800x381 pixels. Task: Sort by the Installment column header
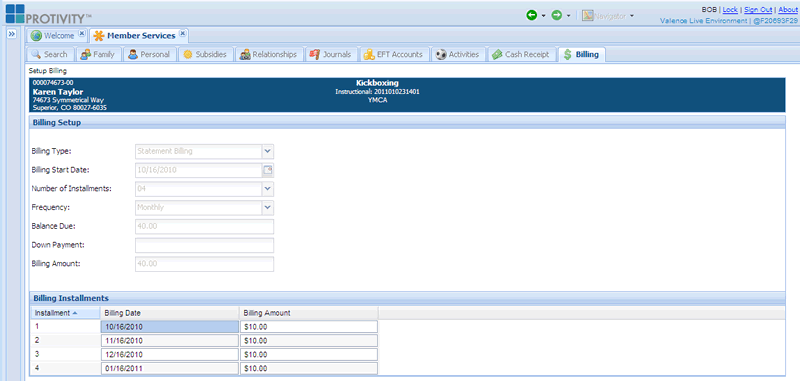pos(65,313)
